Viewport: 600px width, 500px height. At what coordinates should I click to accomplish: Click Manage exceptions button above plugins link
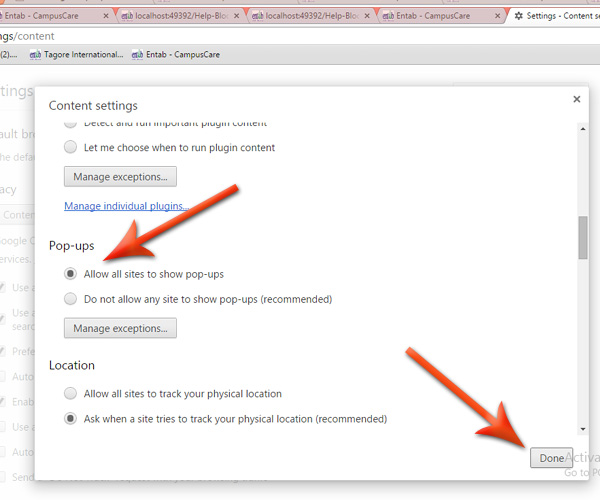pyautogui.click(x=120, y=177)
